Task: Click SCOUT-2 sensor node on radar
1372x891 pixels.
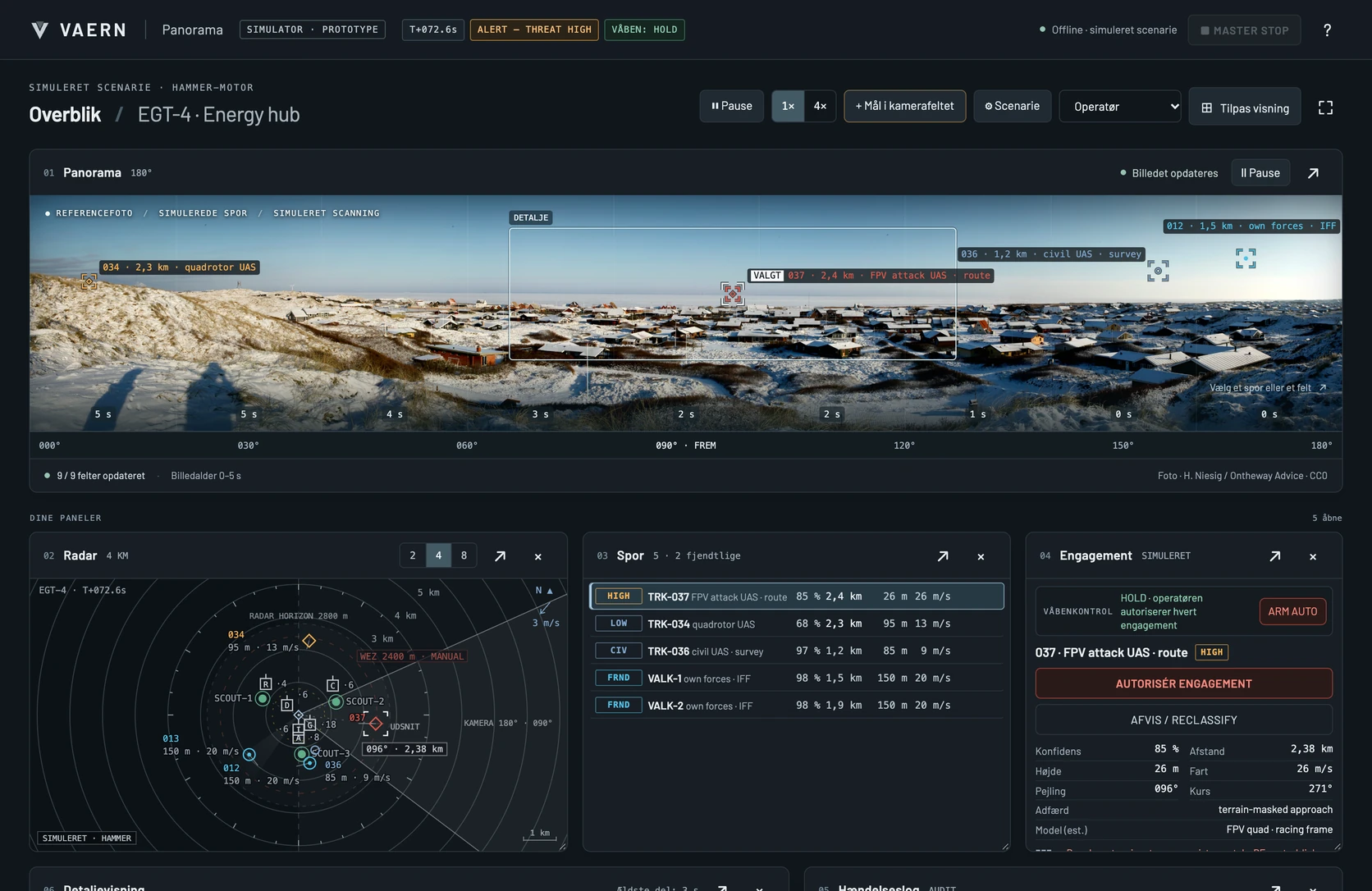Action: click(x=336, y=701)
